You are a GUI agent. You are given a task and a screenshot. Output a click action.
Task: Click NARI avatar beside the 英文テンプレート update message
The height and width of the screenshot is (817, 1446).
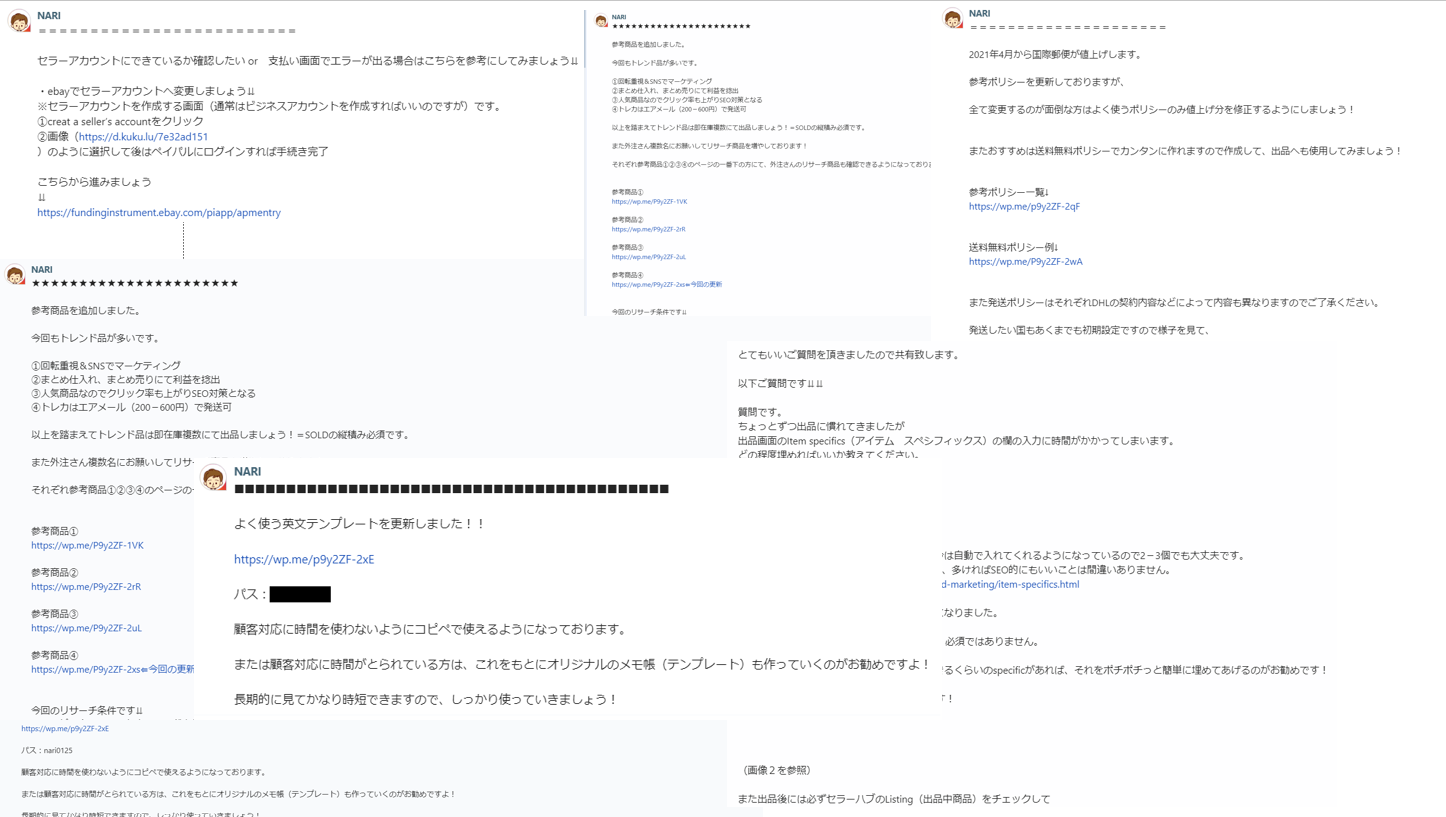click(x=213, y=477)
